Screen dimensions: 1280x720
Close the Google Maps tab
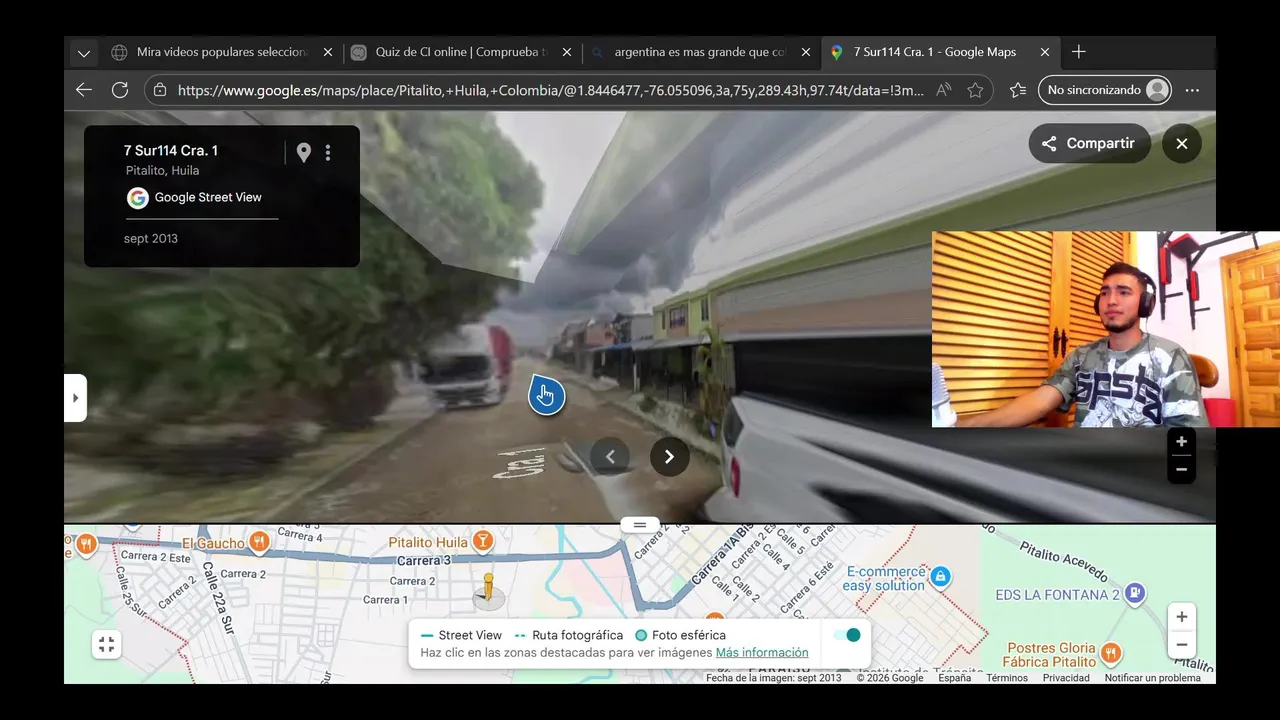click(1045, 52)
